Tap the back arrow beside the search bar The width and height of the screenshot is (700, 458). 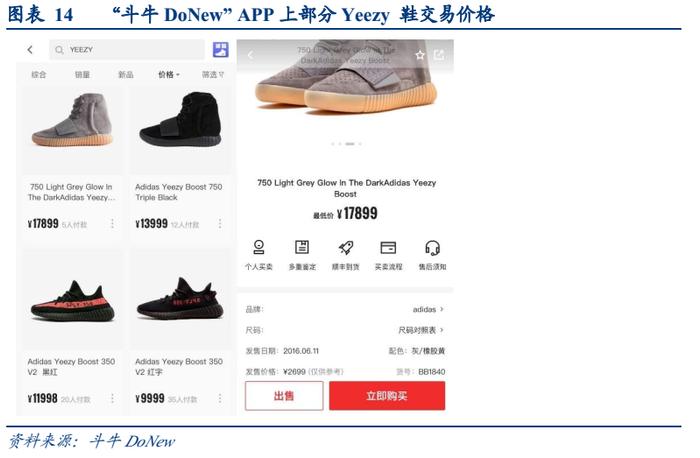click(30, 50)
